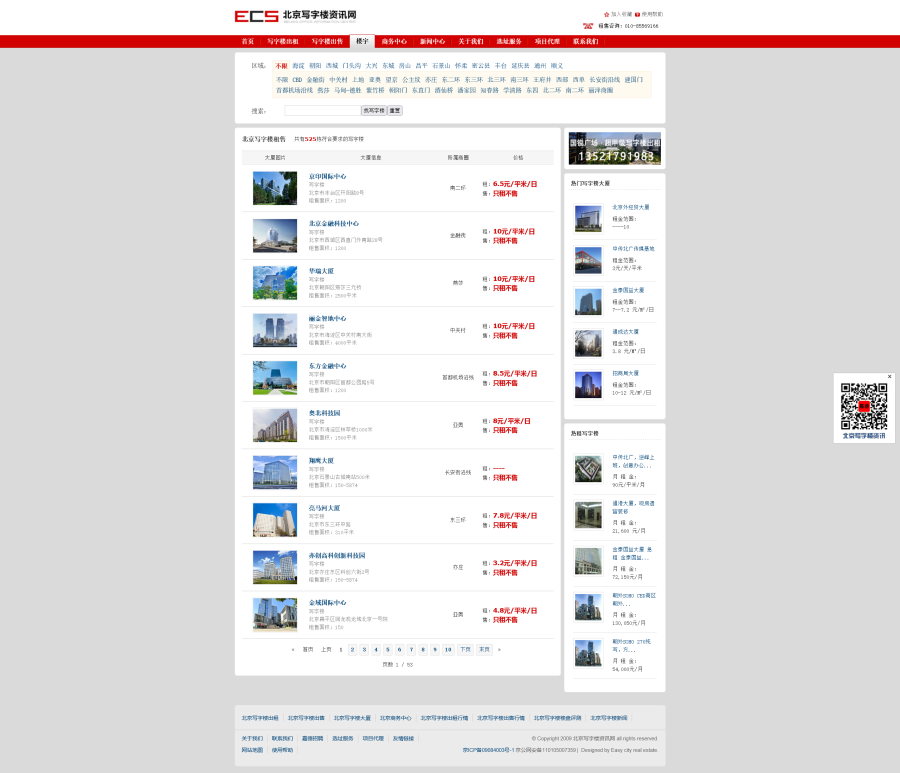Filter by 朝阳 district
This screenshot has height=773, width=900.
click(315, 66)
